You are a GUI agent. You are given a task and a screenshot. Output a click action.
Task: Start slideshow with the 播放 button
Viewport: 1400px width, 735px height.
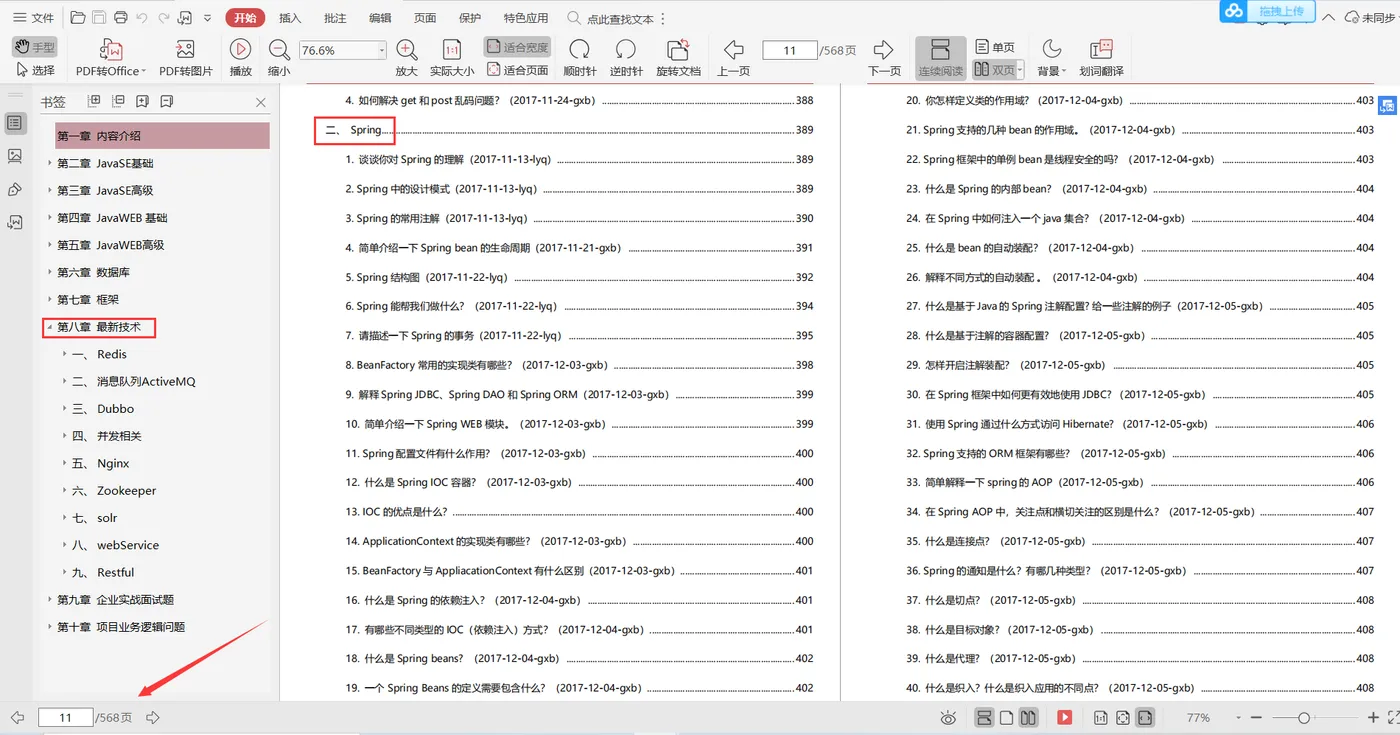240,58
